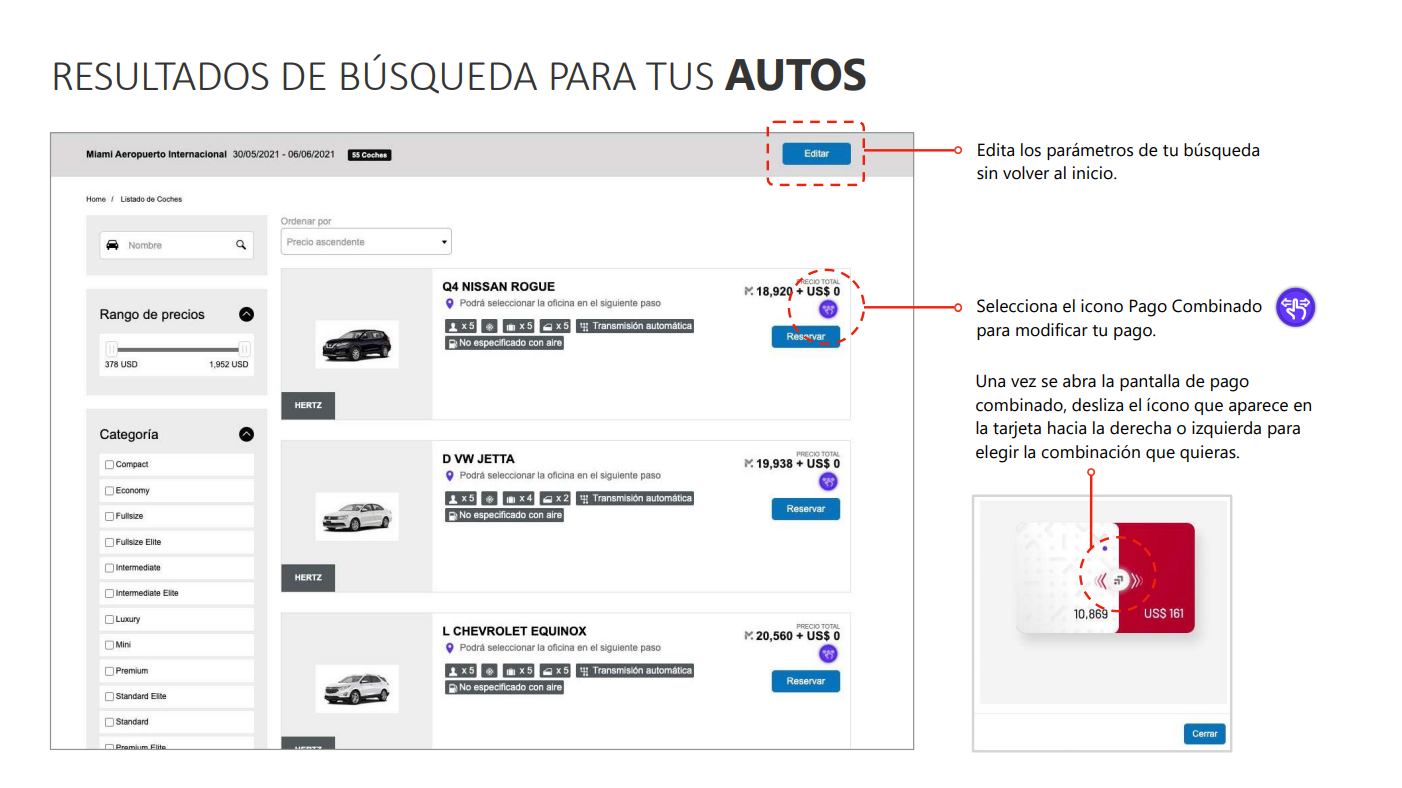The width and height of the screenshot is (1402, 788).
Task: Check the Fullsize Elite category box
Action: click(x=109, y=542)
